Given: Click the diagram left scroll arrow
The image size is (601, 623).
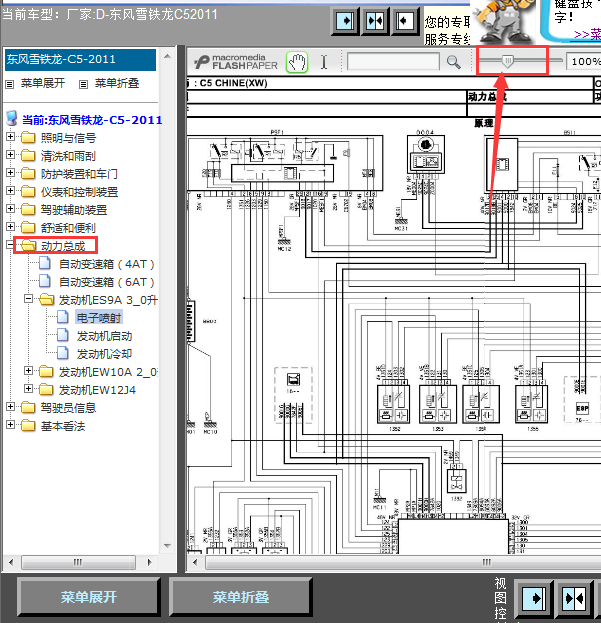Looking at the screenshot, I should (x=195, y=562).
